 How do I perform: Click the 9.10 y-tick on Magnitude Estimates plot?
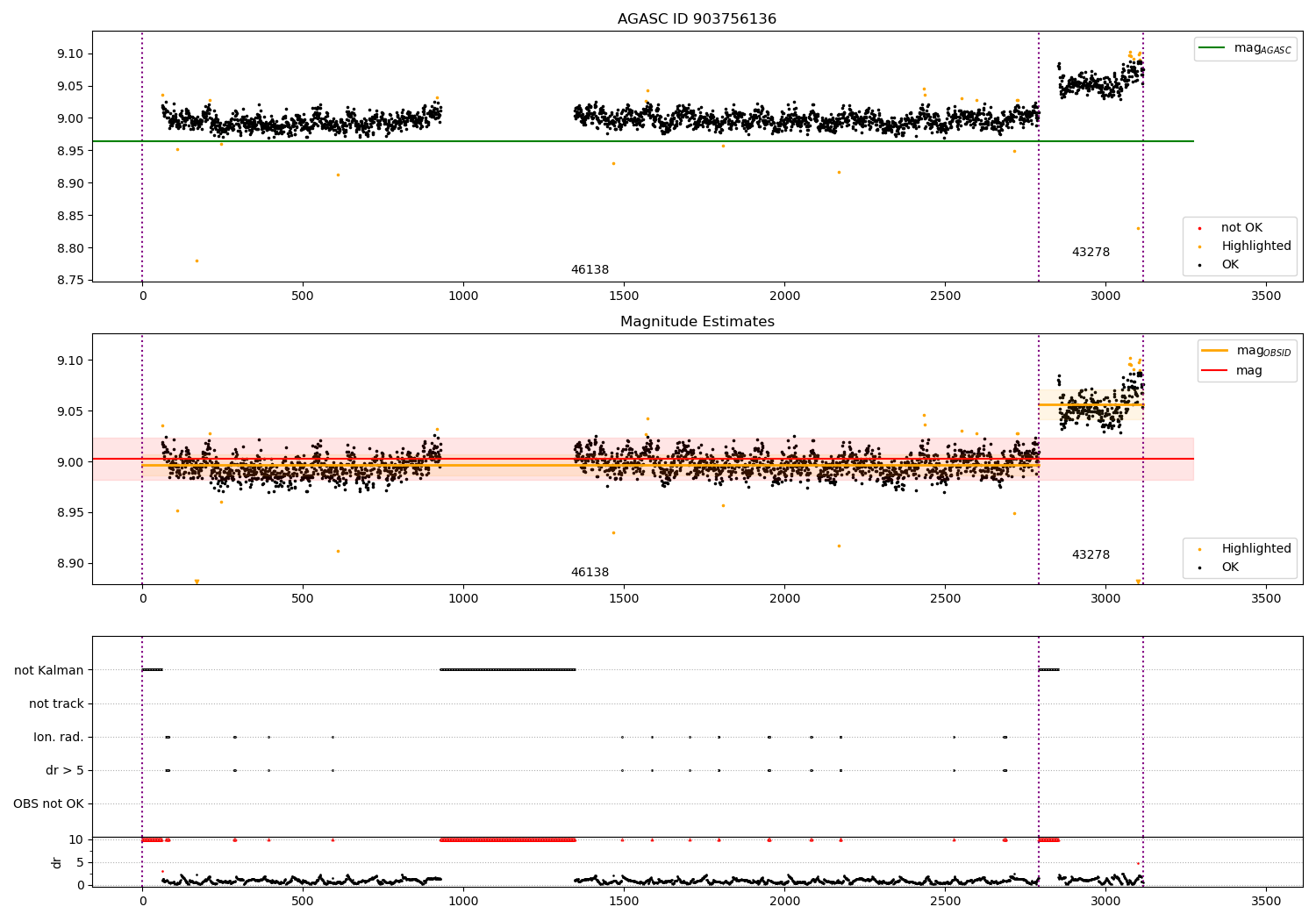(68, 361)
